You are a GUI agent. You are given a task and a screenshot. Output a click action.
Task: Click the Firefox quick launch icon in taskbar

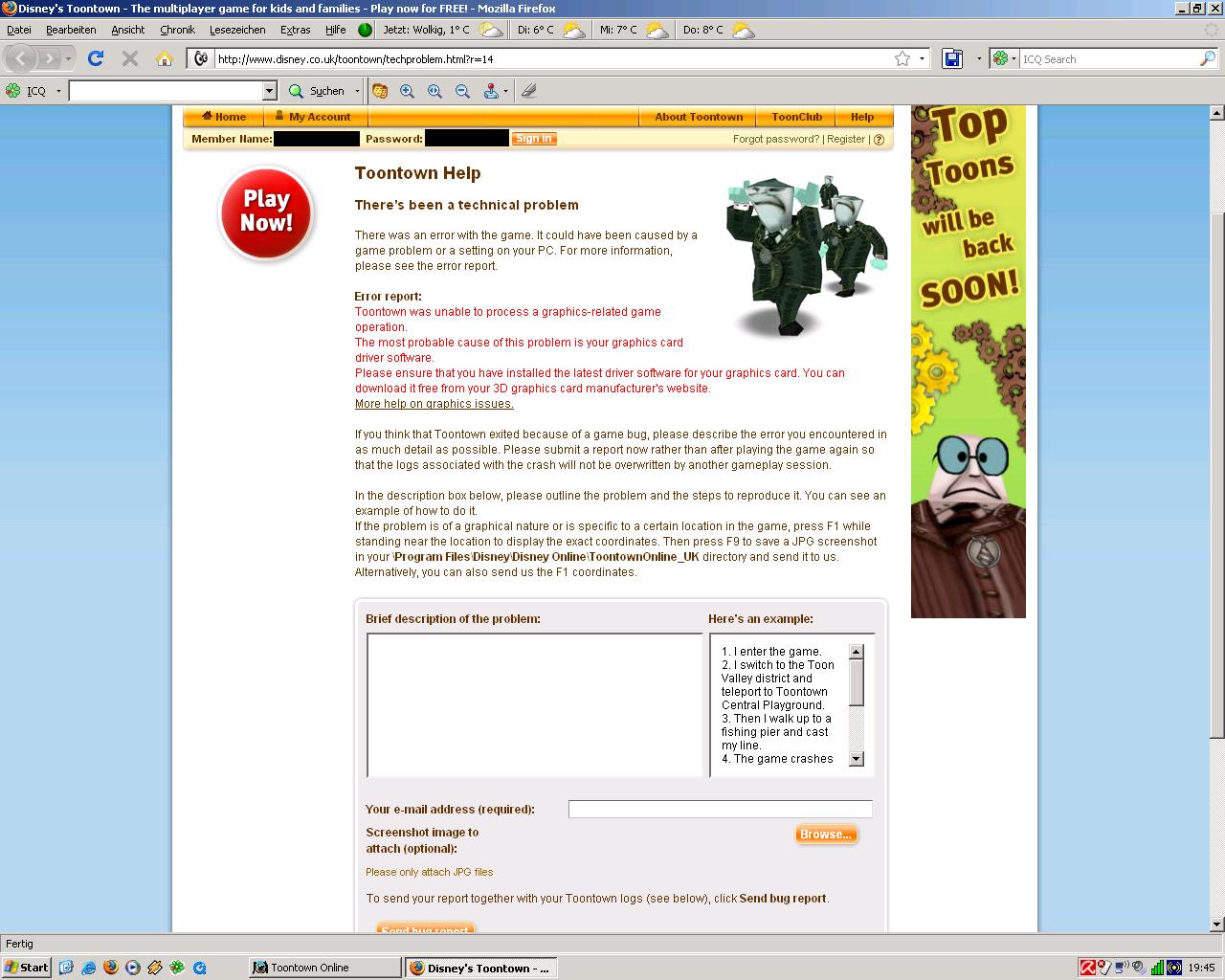110,968
